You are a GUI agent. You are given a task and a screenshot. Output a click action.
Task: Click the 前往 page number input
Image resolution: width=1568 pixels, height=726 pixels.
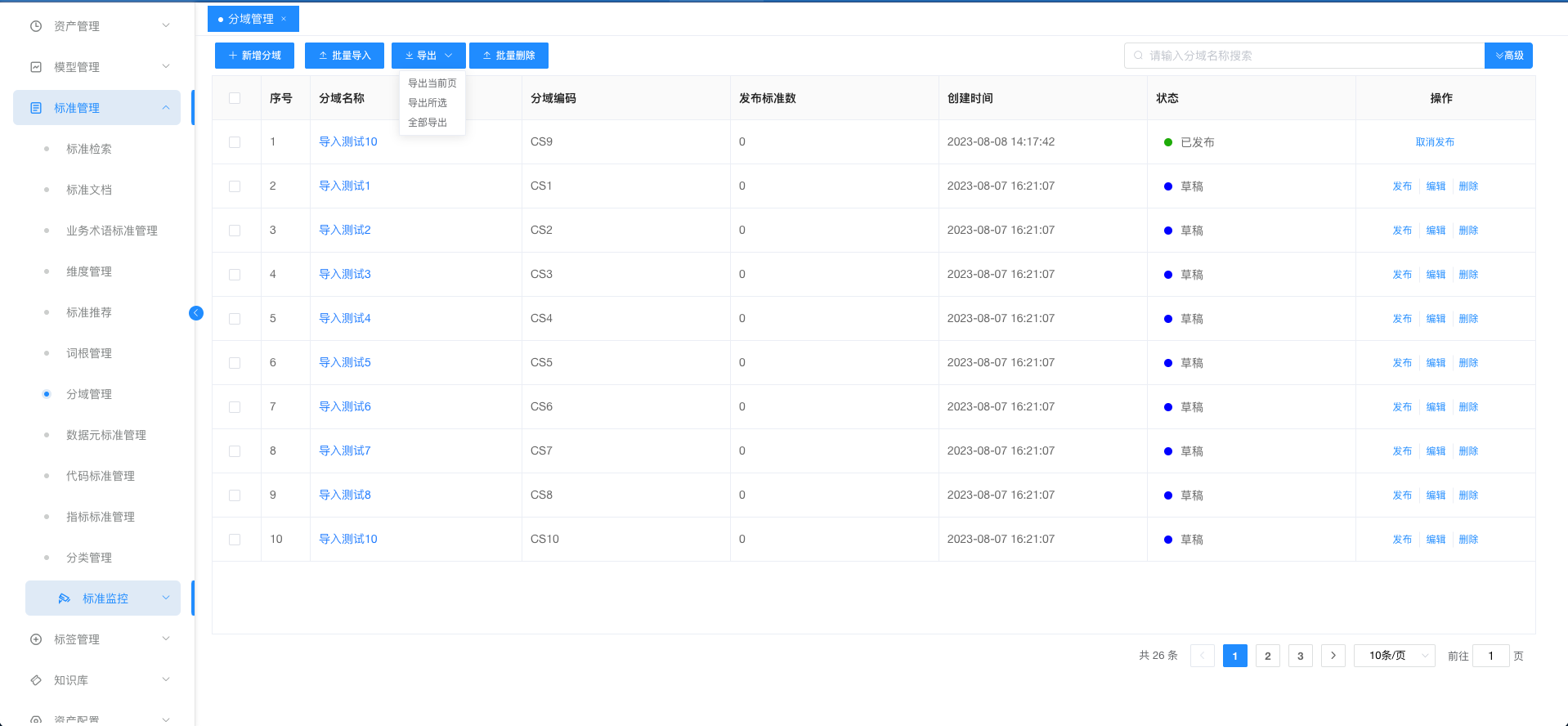point(1490,656)
